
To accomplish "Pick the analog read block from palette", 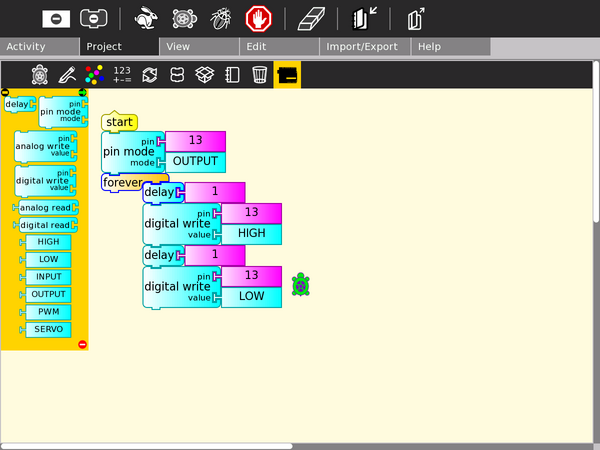I will coord(47,208).
